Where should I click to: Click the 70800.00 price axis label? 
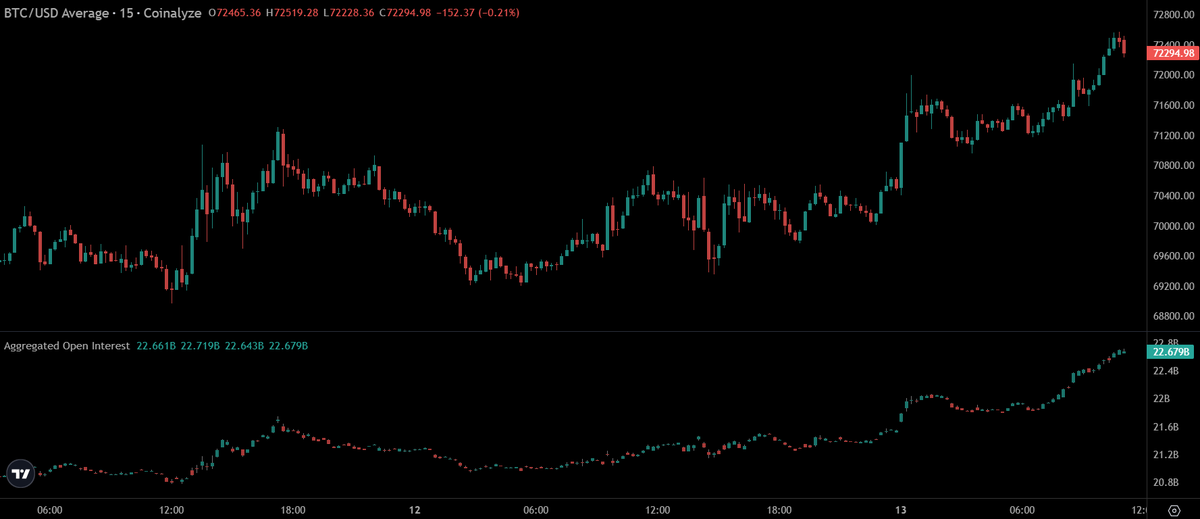1172,165
